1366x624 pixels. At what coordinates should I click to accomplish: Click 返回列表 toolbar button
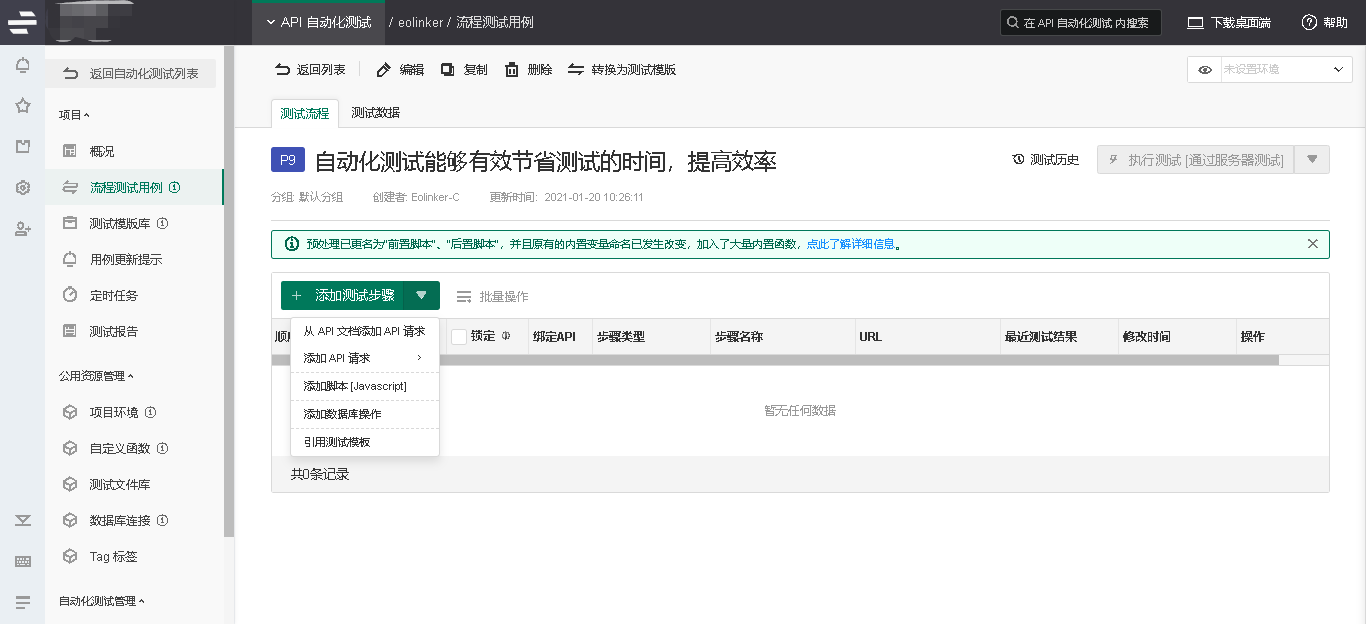311,70
